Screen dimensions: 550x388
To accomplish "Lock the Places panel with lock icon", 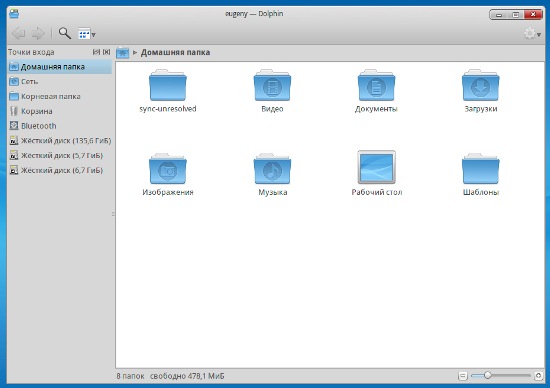I will [96, 52].
